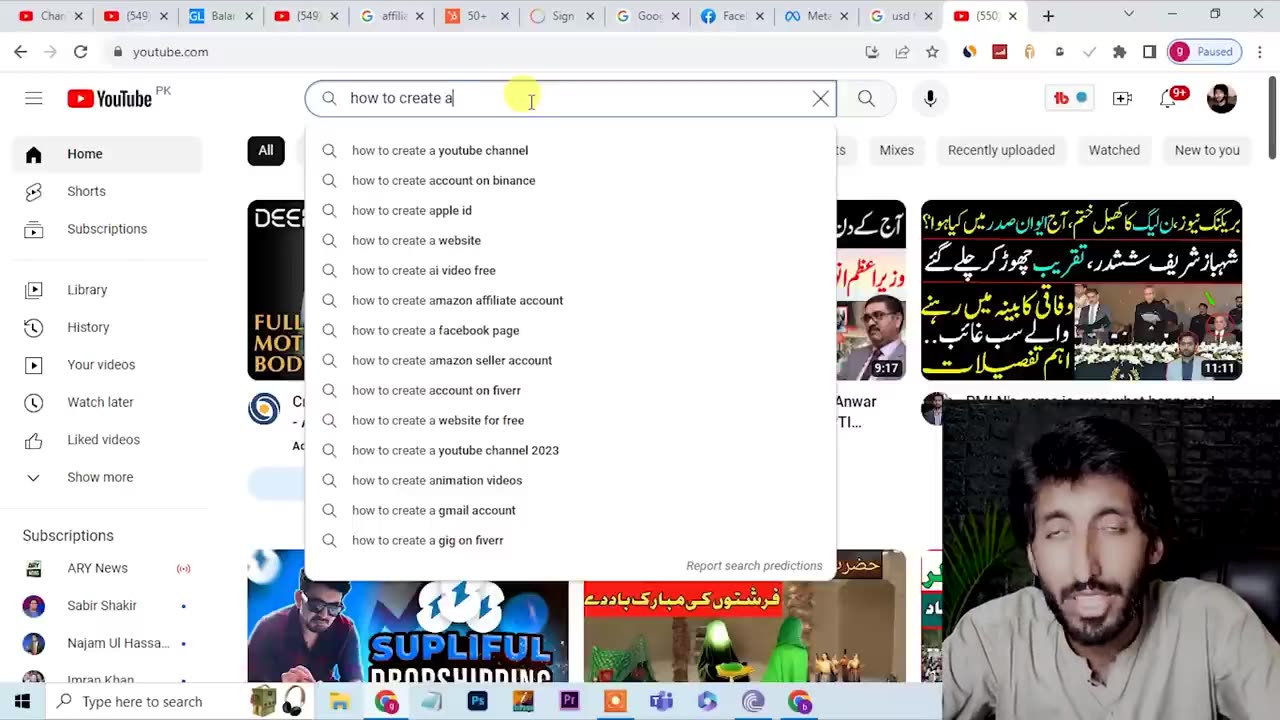Open Watch later in the sidebar

point(107,402)
